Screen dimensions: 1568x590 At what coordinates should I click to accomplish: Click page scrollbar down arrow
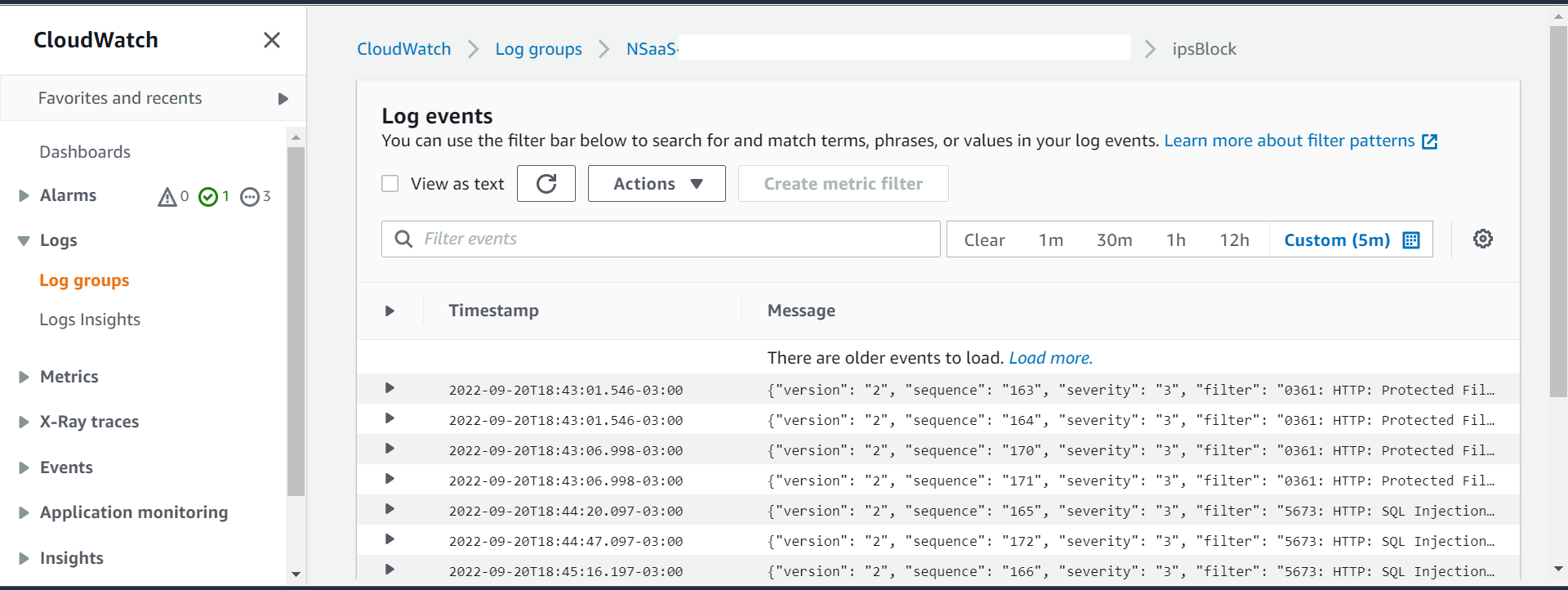tap(1558, 569)
